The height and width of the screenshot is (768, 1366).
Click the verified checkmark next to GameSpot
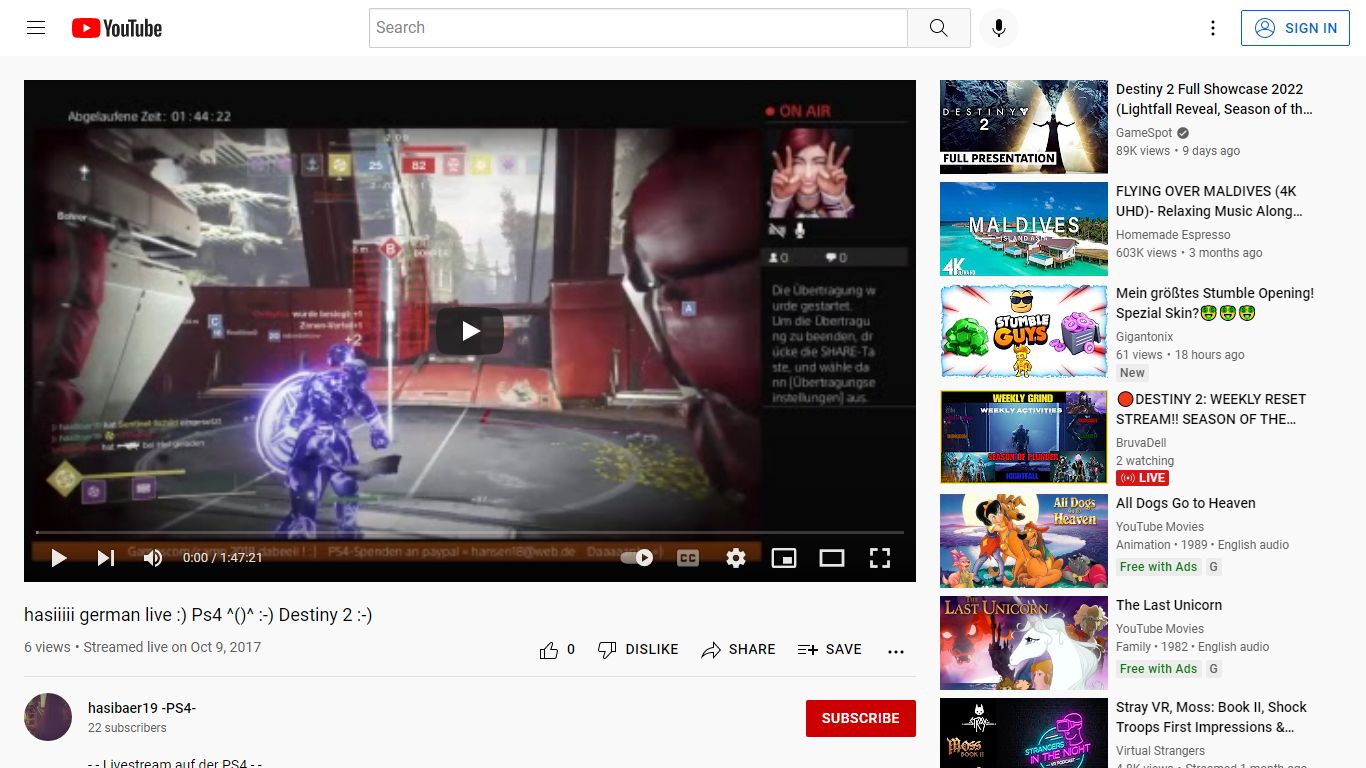(x=1183, y=133)
